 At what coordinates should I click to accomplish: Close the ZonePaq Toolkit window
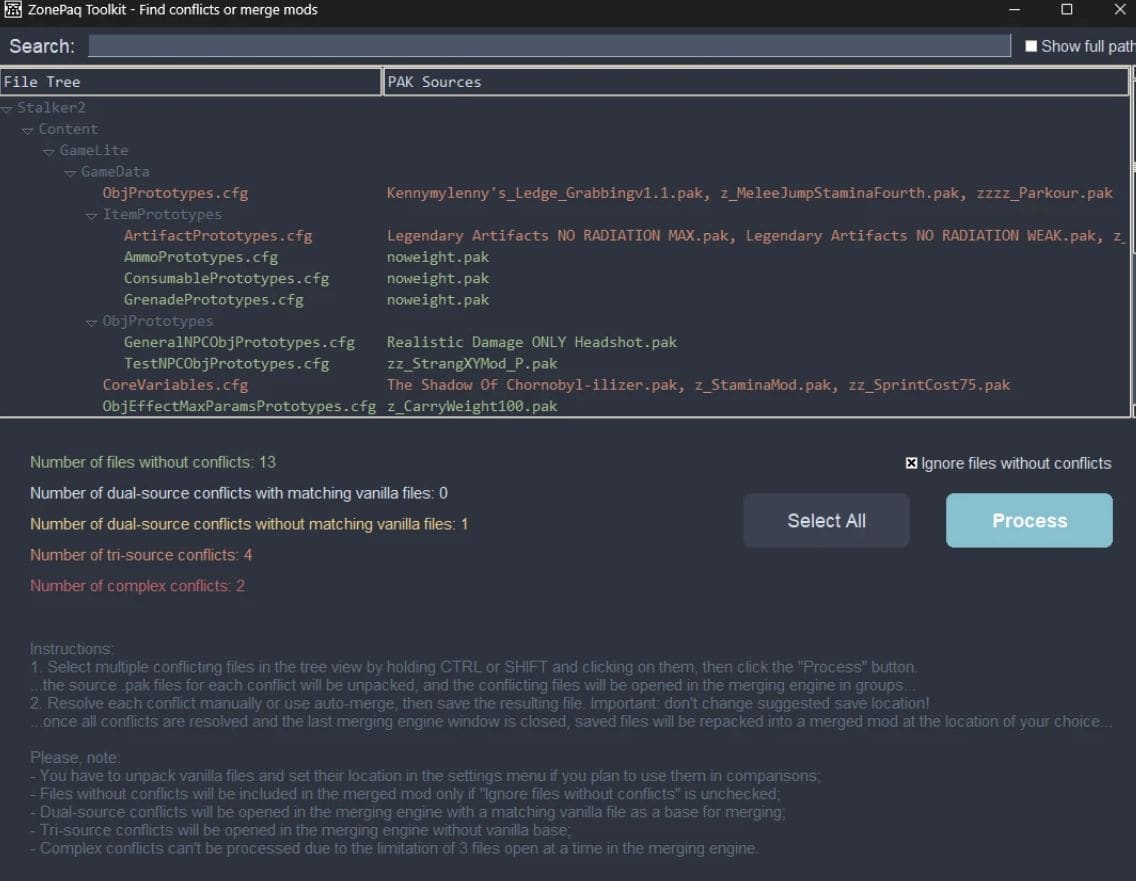(x=1119, y=10)
